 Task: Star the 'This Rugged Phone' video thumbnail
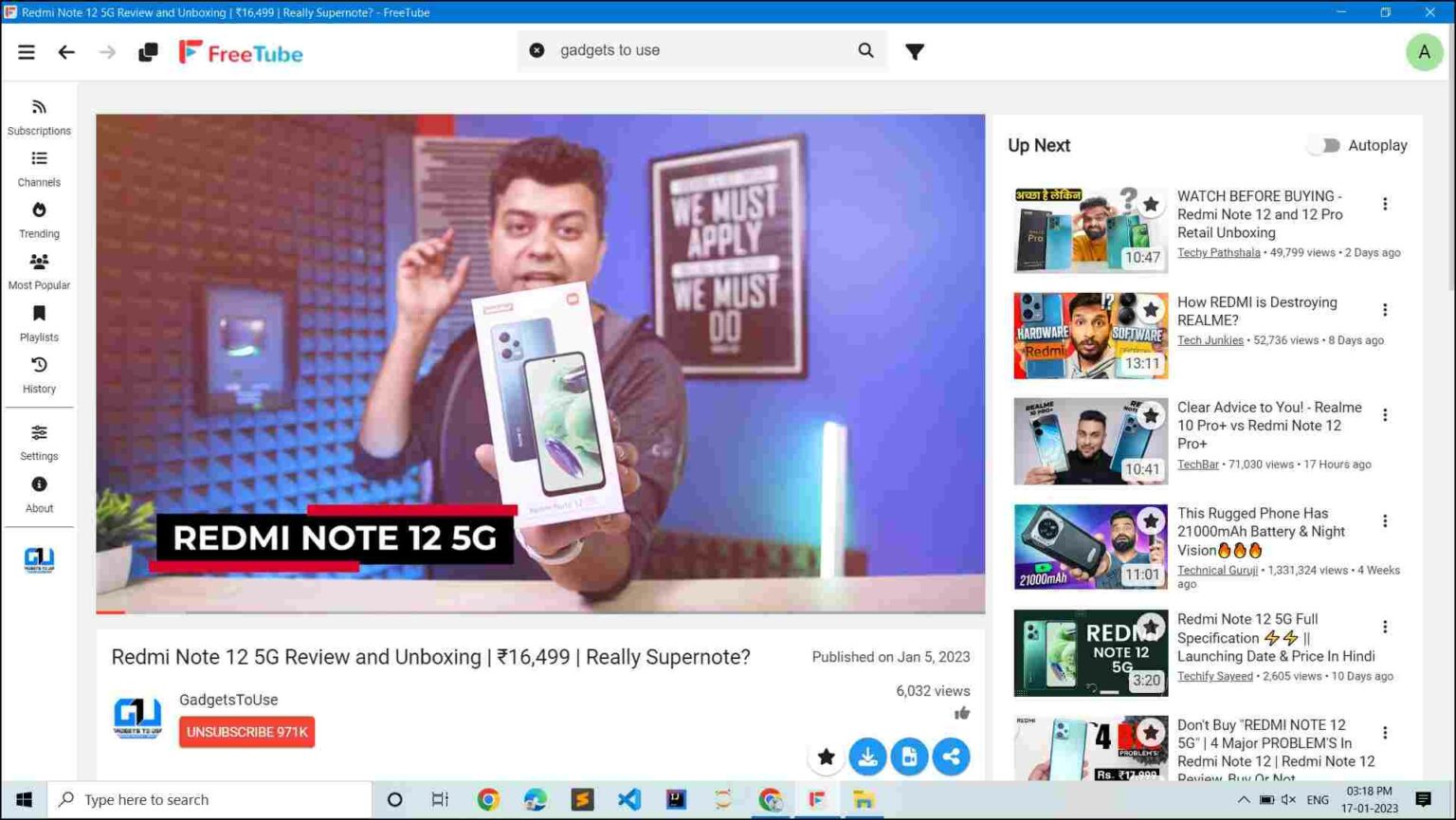(x=1151, y=521)
